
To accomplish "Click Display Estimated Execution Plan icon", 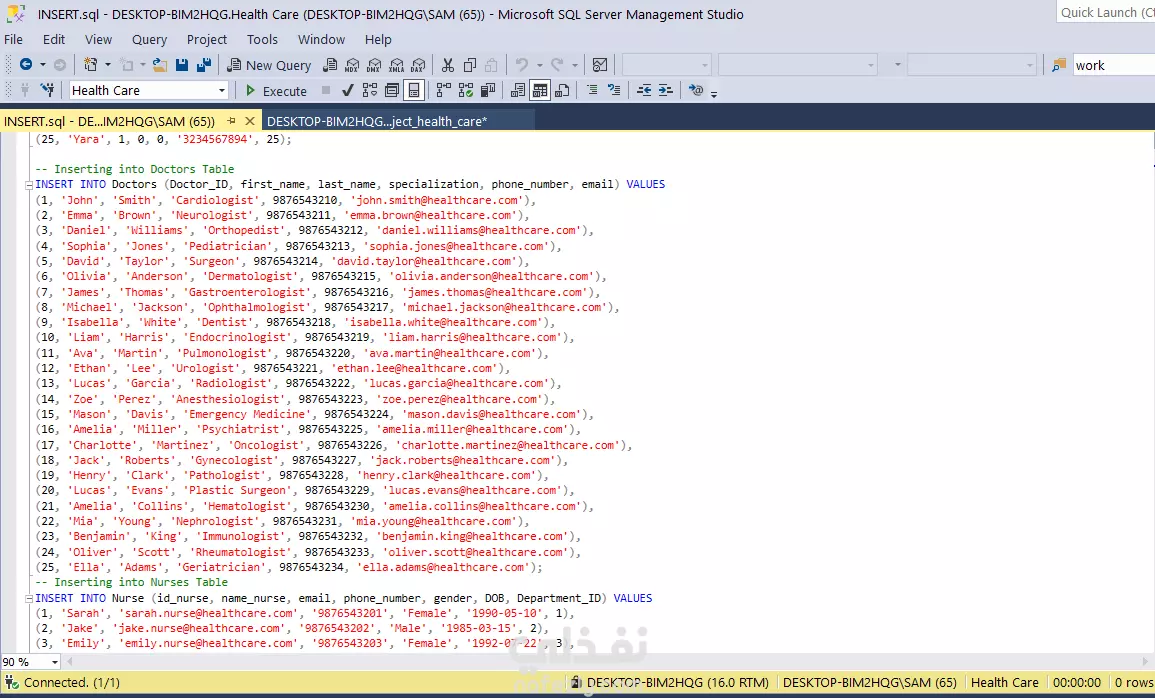I will click(370, 90).
